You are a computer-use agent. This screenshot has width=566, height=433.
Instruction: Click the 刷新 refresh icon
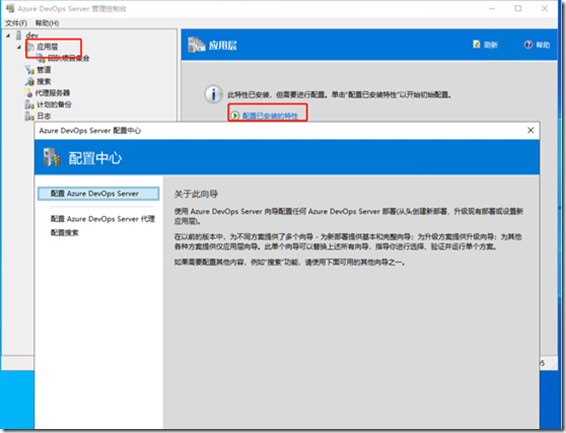tap(476, 44)
